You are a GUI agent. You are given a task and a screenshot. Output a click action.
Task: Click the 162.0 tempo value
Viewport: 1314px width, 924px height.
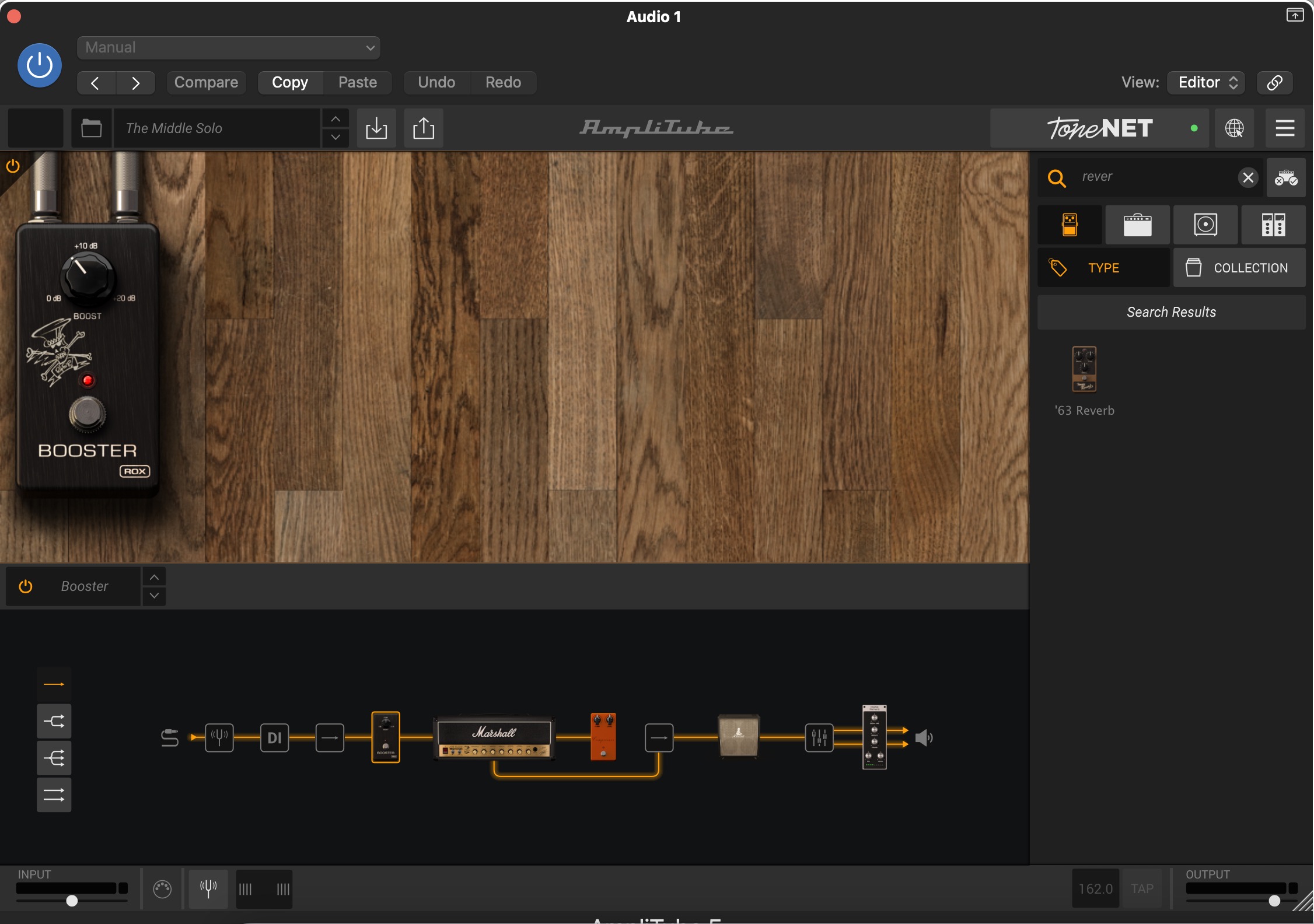click(1095, 888)
